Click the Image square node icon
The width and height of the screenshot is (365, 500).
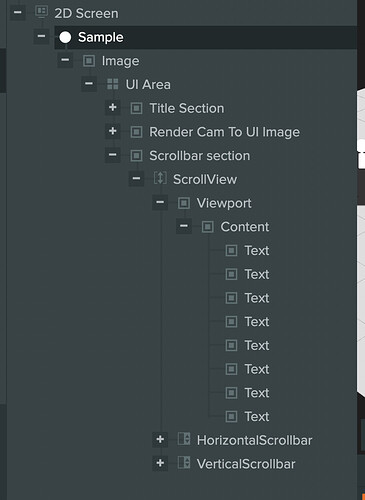[89, 61]
